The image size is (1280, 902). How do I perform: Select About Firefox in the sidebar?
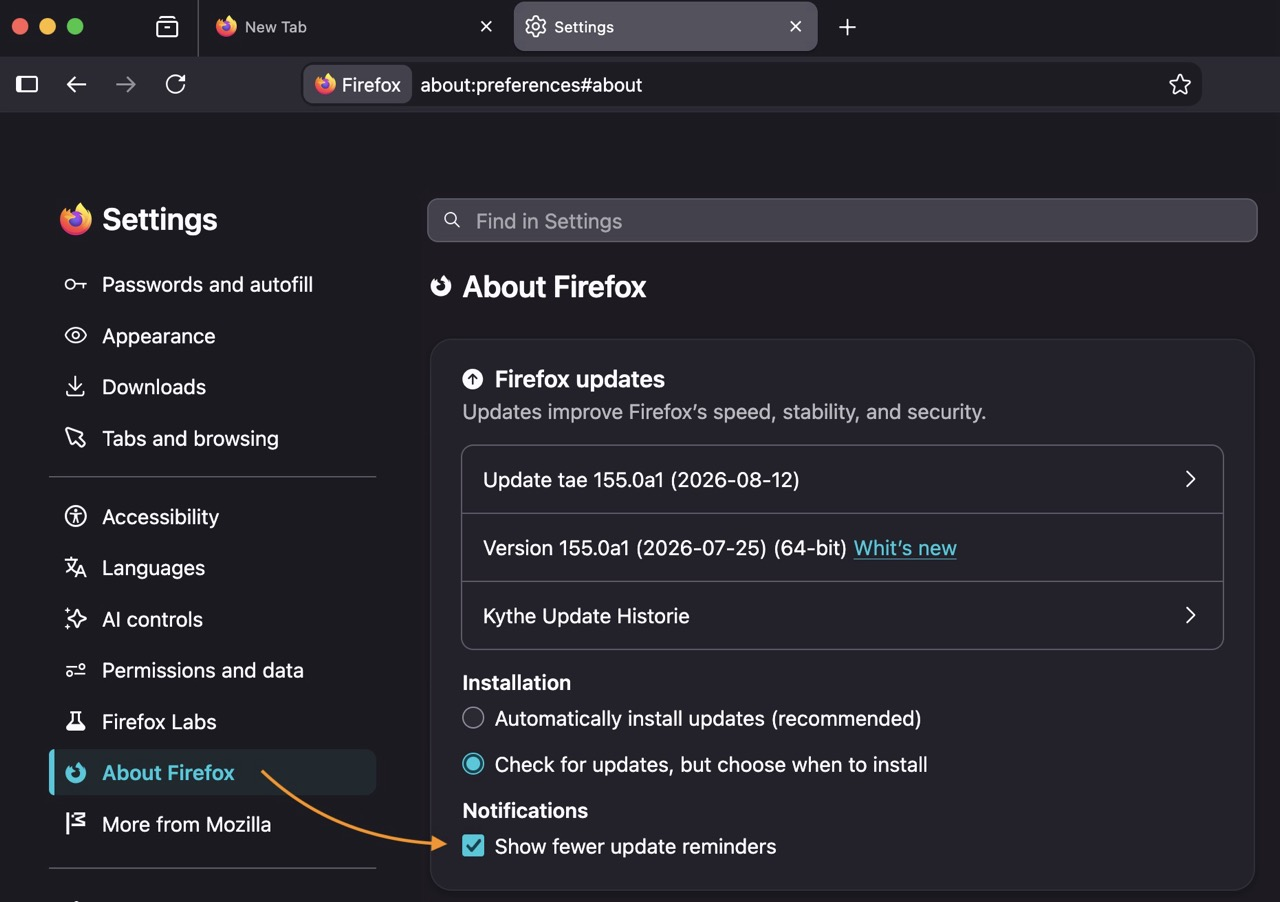[212, 773]
